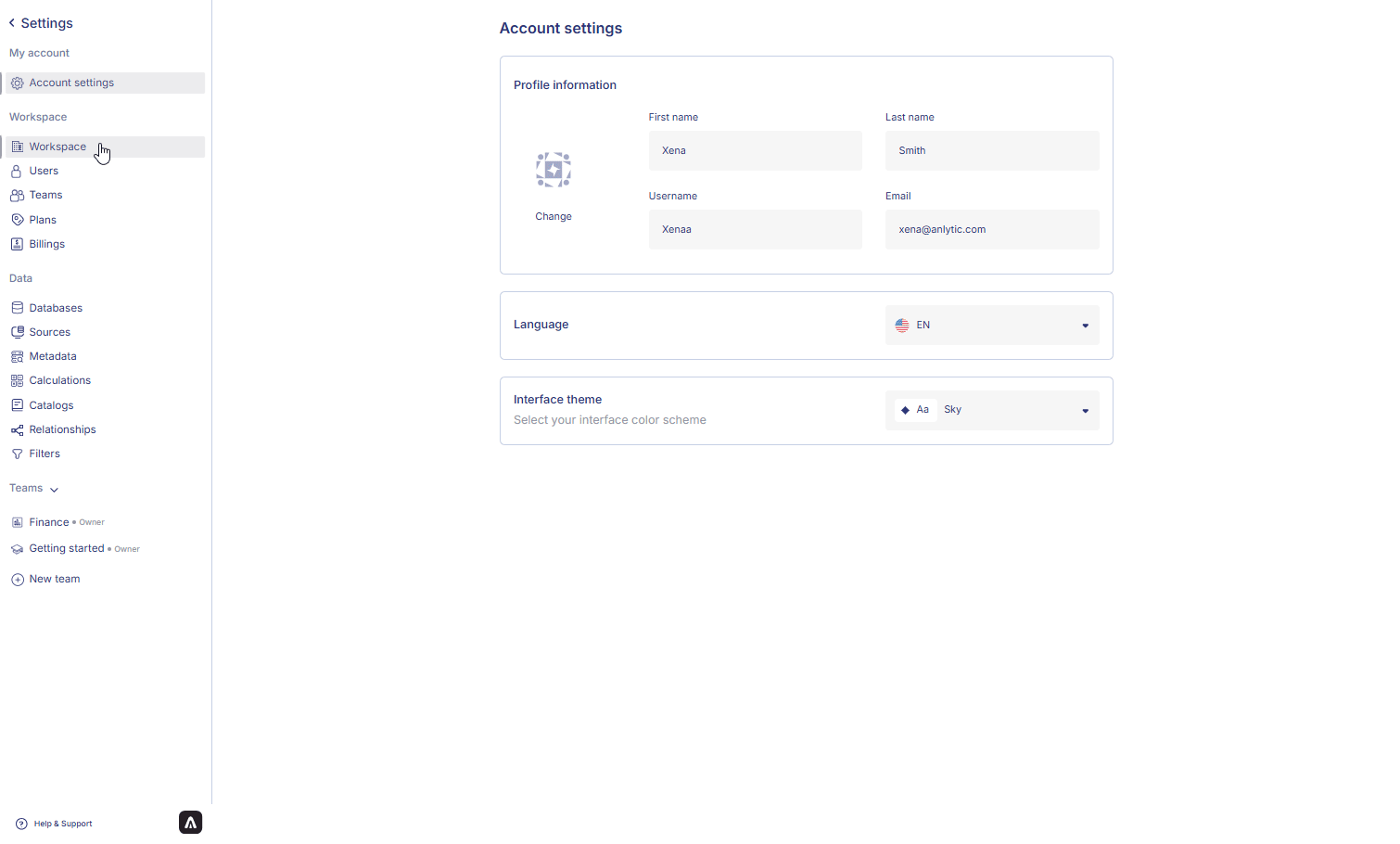
Task: Click the Anlytic logo at sidebar bottom
Action: click(x=190, y=823)
